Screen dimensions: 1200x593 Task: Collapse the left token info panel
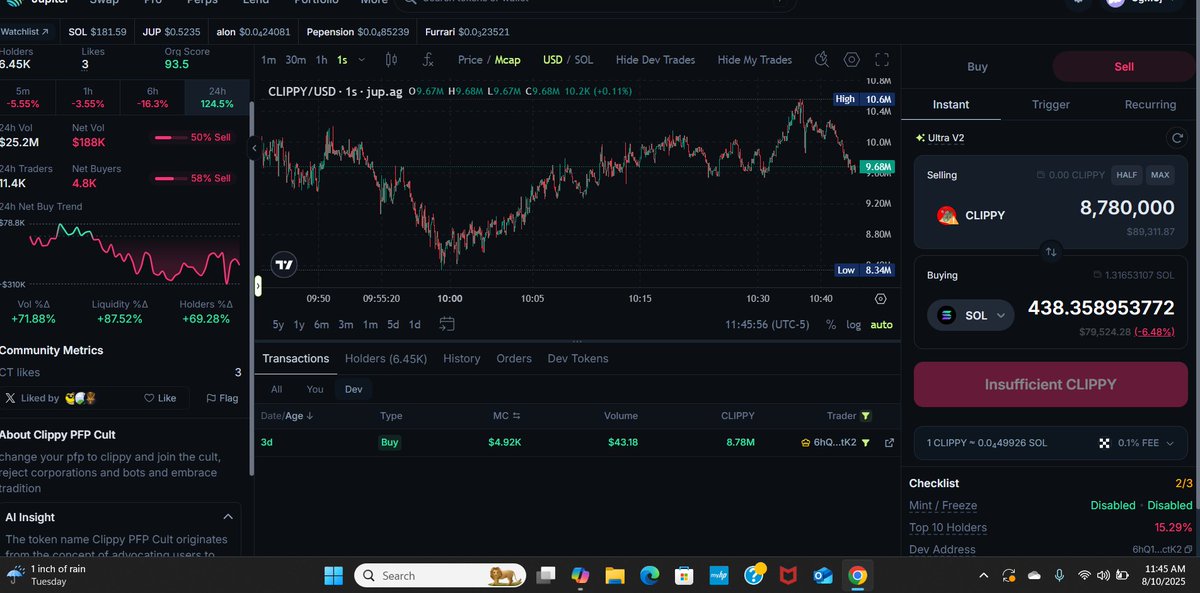pyautogui.click(x=254, y=148)
